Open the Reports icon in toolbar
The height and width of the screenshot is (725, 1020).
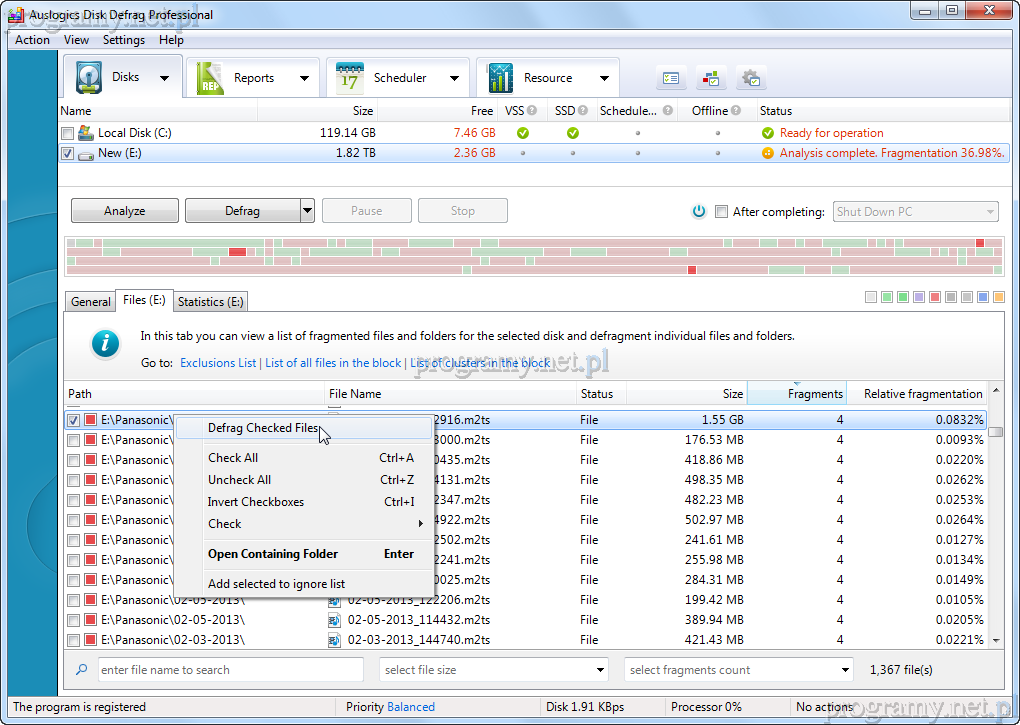(211, 78)
